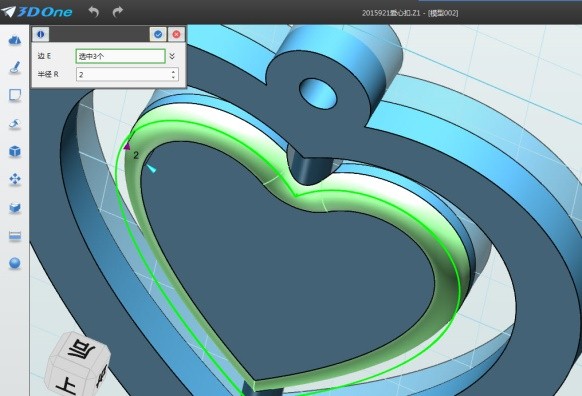The image size is (582, 396).
Task: Cancel fillet with red X button
Action: click(176, 34)
